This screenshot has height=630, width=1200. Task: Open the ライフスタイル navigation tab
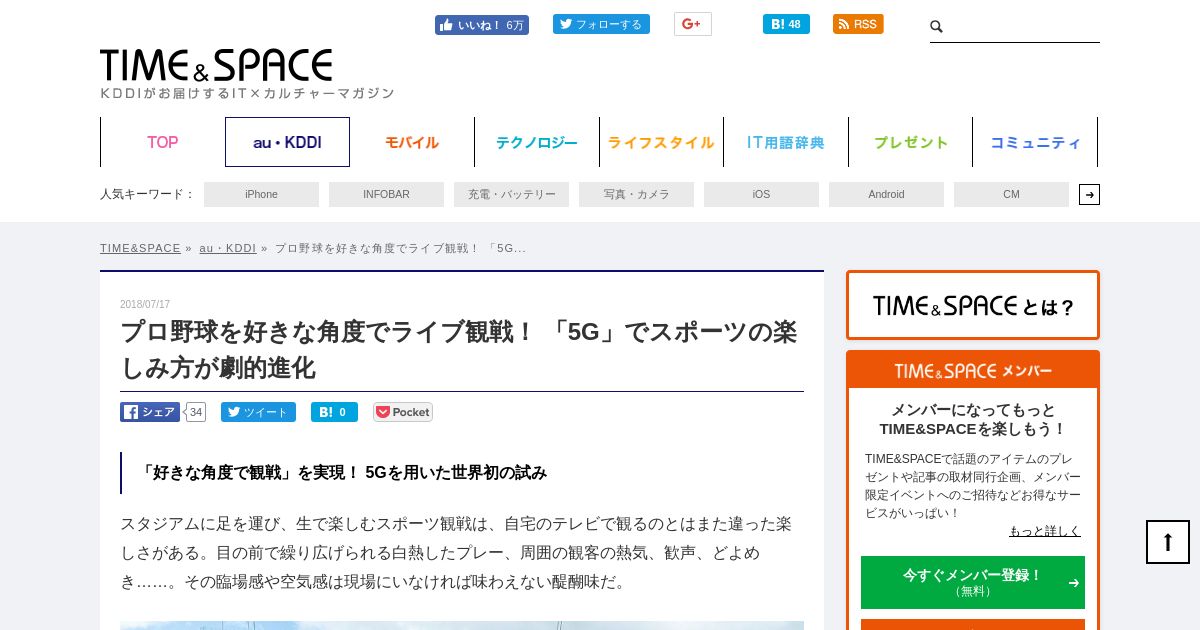click(661, 142)
